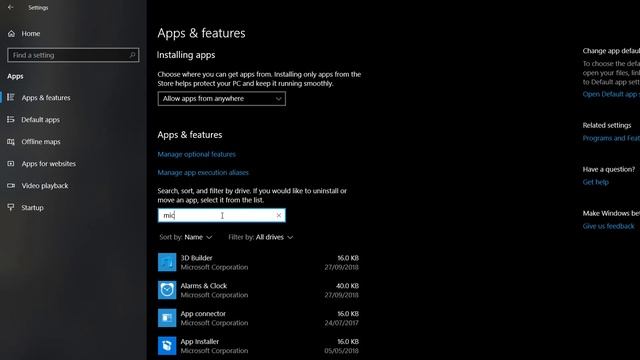Click the Home icon in sidebar
Image resolution: width=640 pixels, height=360 pixels.
(11, 33)
